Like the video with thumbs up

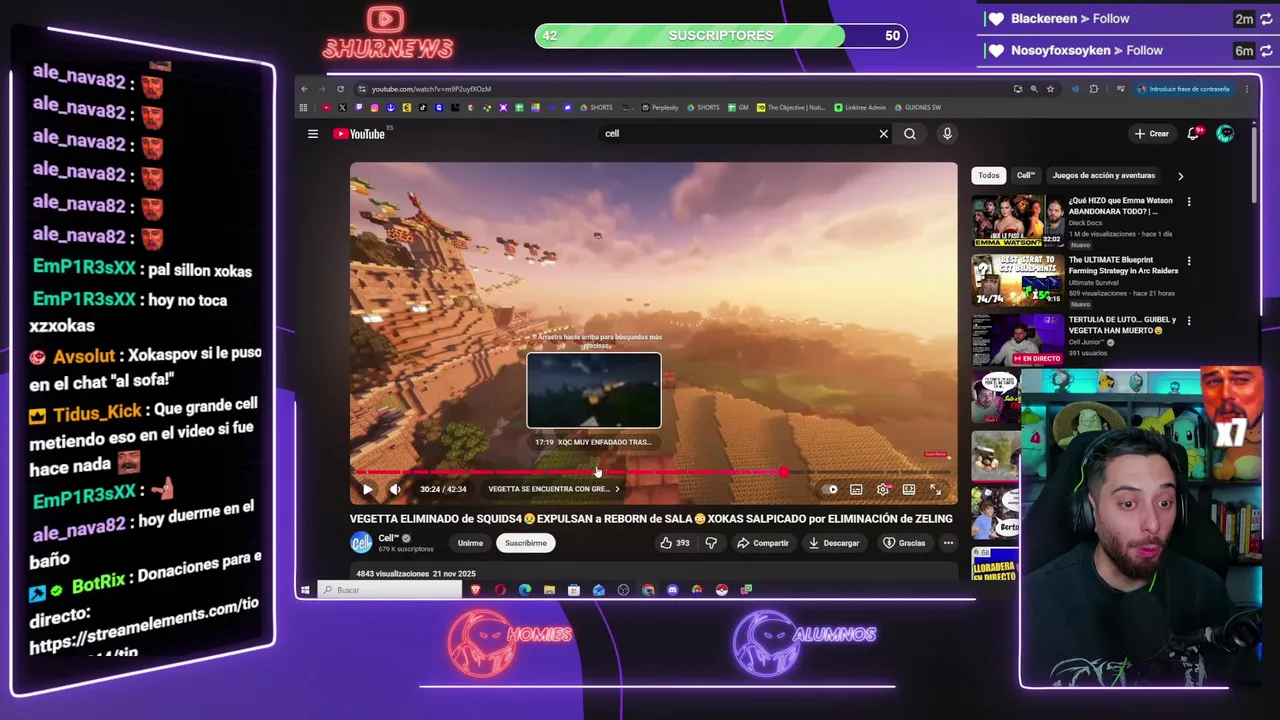point(675,543)
